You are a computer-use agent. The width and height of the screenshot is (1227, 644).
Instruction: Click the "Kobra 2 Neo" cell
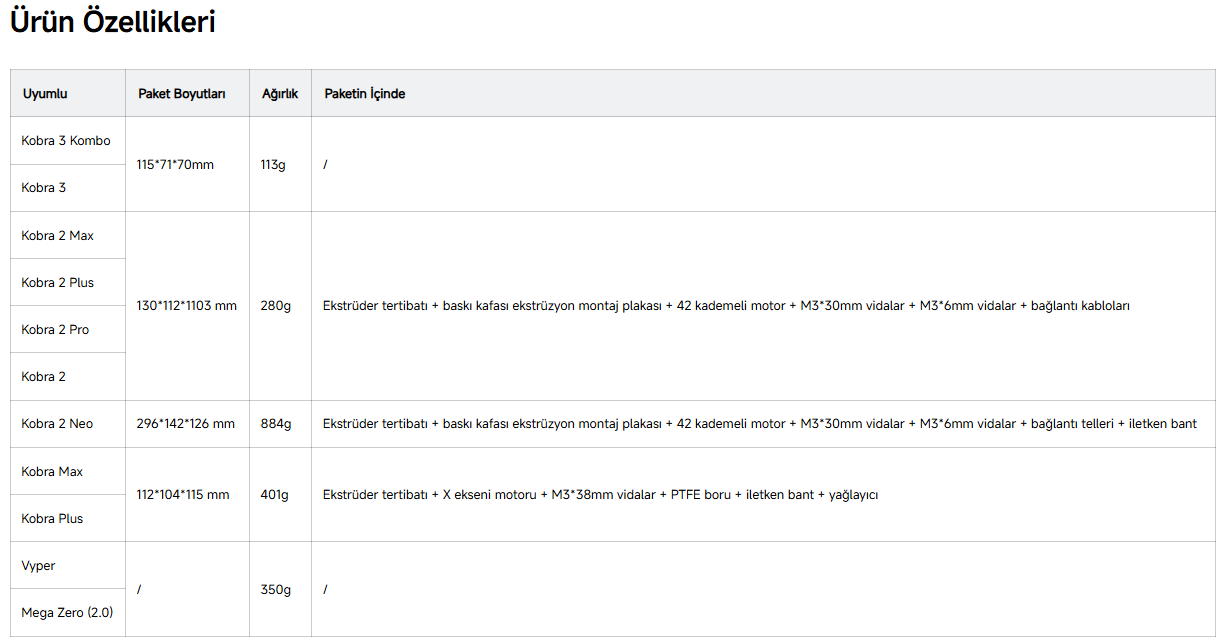[x=57, y=424]
